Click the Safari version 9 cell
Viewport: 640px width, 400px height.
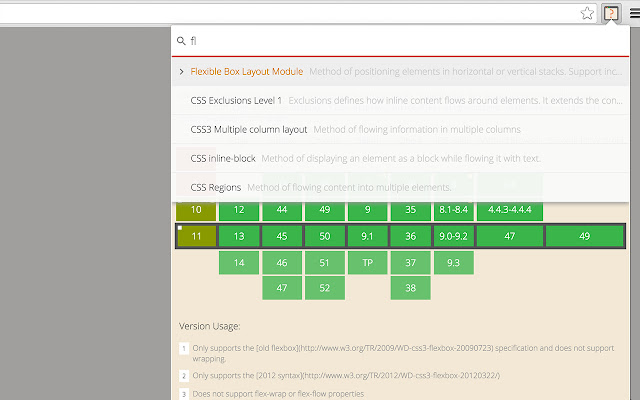[x=367, y=210]
